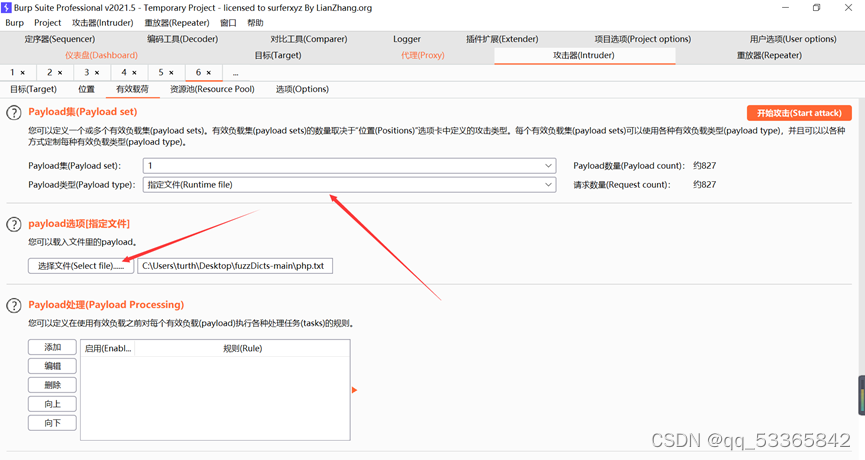This screenshot has height=460, width=865.
Task: Switch to the main Repeater tab
Action: tap(770, 55)
